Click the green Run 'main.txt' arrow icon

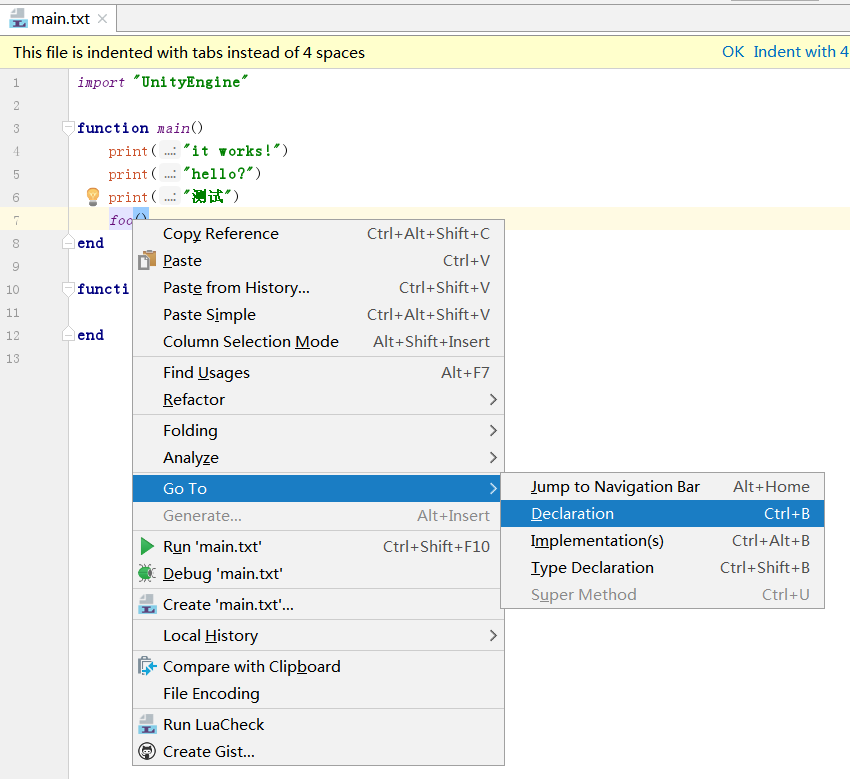click(147, 546)
